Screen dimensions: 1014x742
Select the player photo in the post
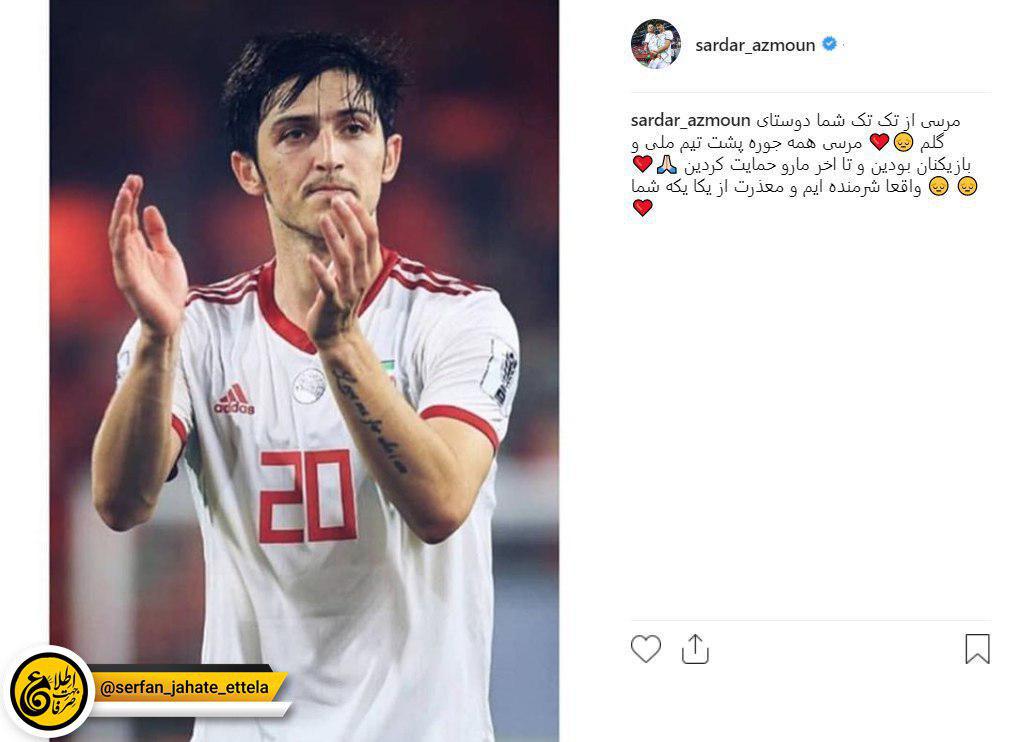click(304, 371)
